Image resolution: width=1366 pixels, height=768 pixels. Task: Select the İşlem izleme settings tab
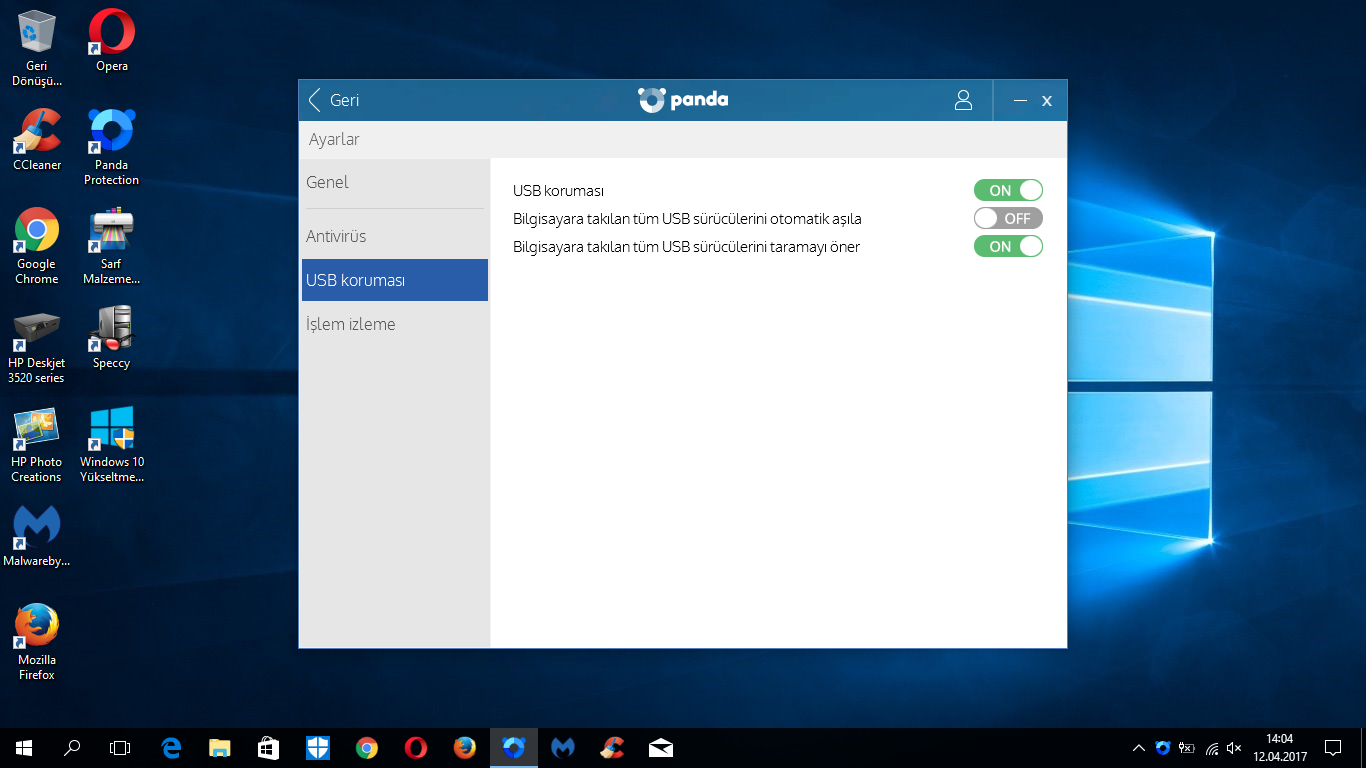coord(394,324)
